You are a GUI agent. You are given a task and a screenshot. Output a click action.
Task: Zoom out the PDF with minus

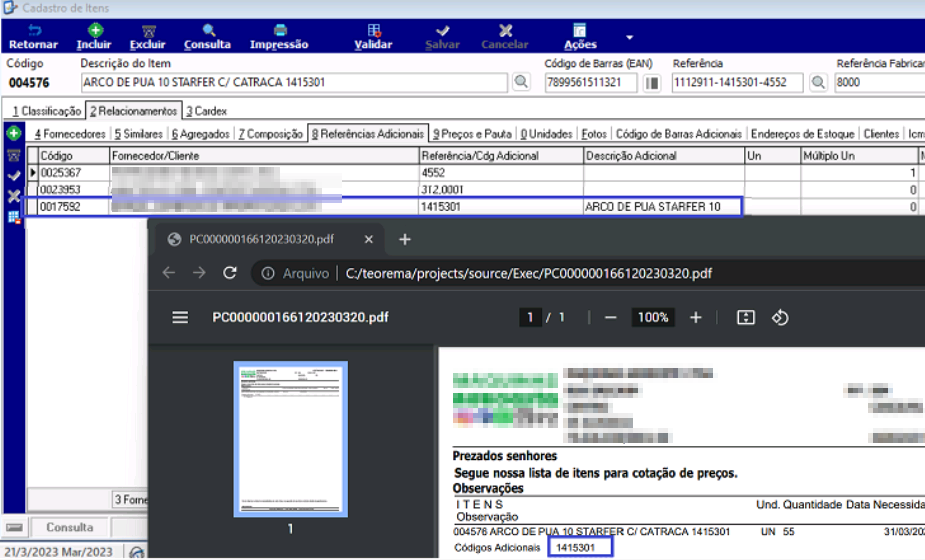[x=611, y=317]
